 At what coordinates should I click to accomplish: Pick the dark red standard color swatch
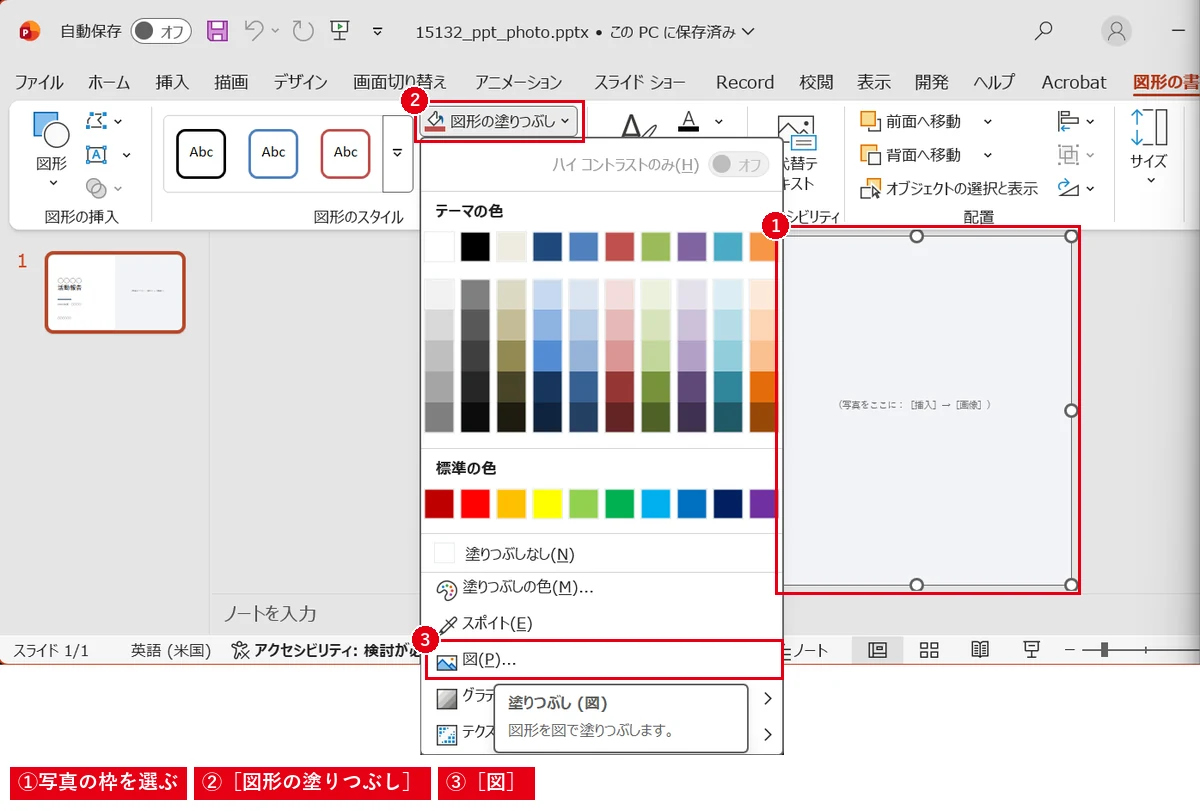[439, 503]
